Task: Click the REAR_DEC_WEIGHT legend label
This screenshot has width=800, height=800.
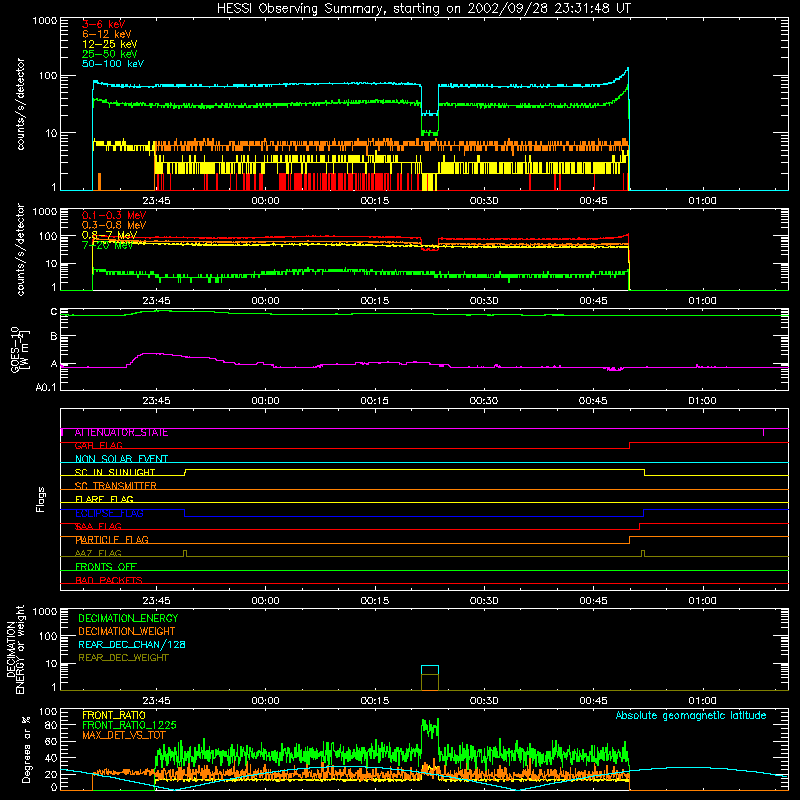Action: pyautogui.click(x=123, y=658)
